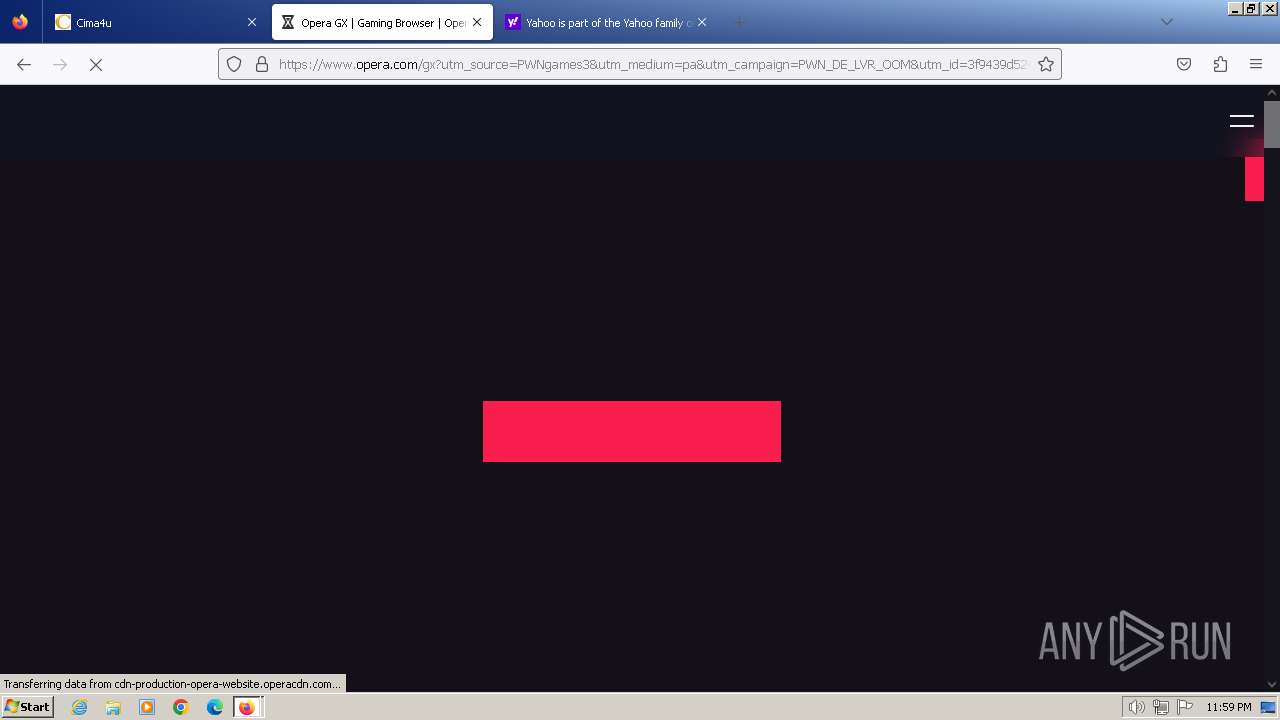Open File Explorer from taskbar
Image resolution: width=1280 pixels, height=720 pixels.
click(x=113, y=707)
